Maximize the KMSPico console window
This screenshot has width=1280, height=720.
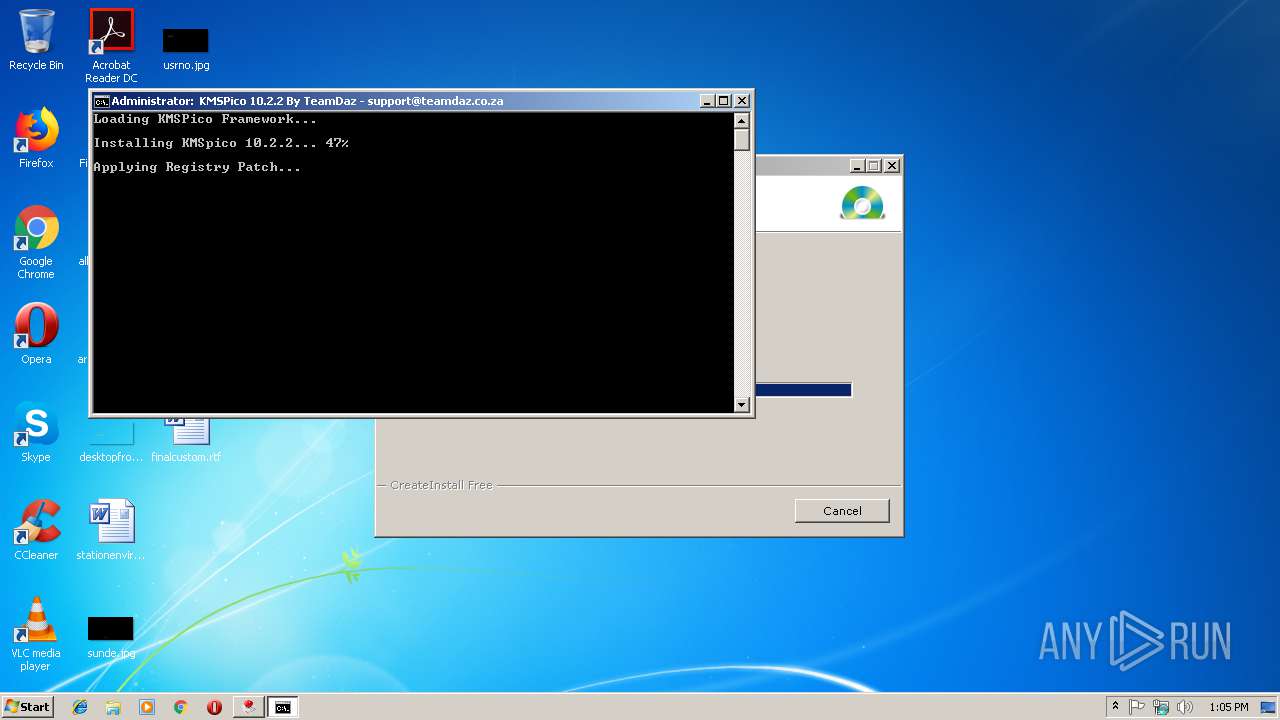click(724, 101)
